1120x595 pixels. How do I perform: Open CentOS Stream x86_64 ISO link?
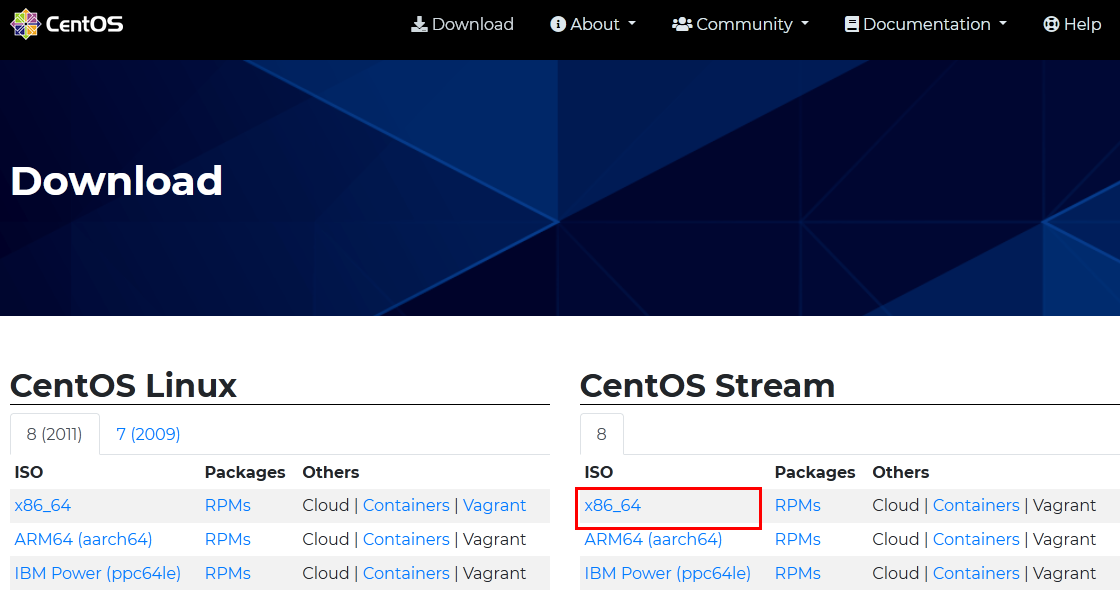coord(613,506)
